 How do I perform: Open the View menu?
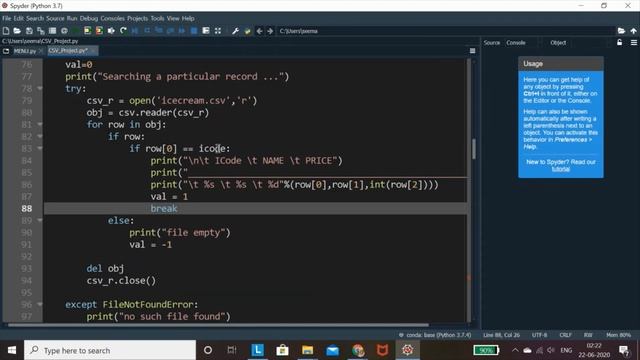[x=173, y=18]
